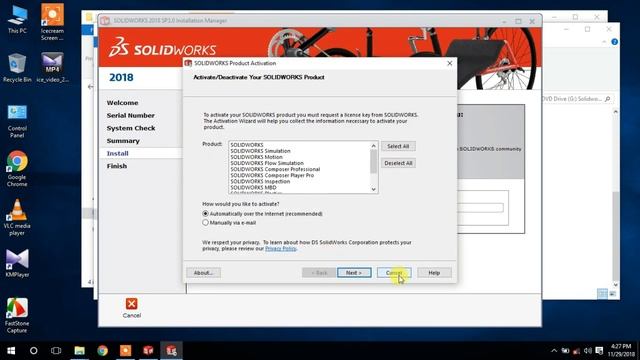Select Manually via e-mail option
The height and width of the screenshot is (360, 640).
coord(205,222)
